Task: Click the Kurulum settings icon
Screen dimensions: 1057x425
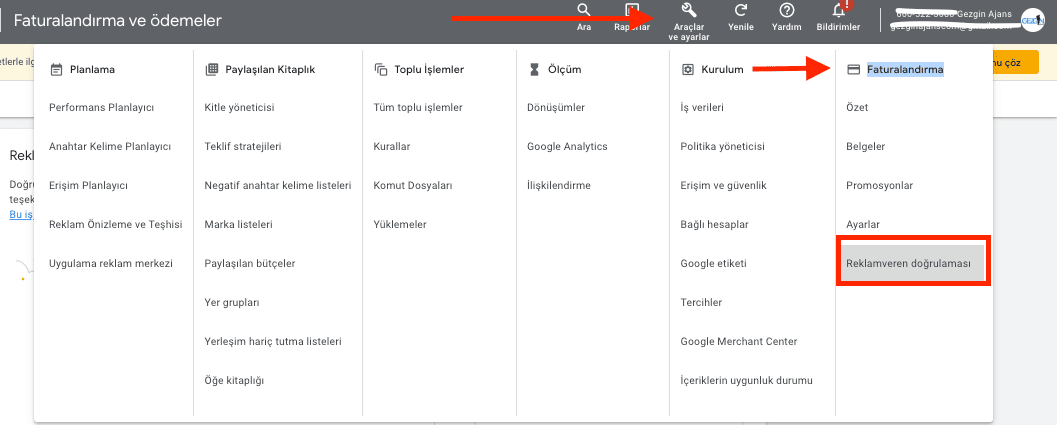Action: click(x=688, y=69)
